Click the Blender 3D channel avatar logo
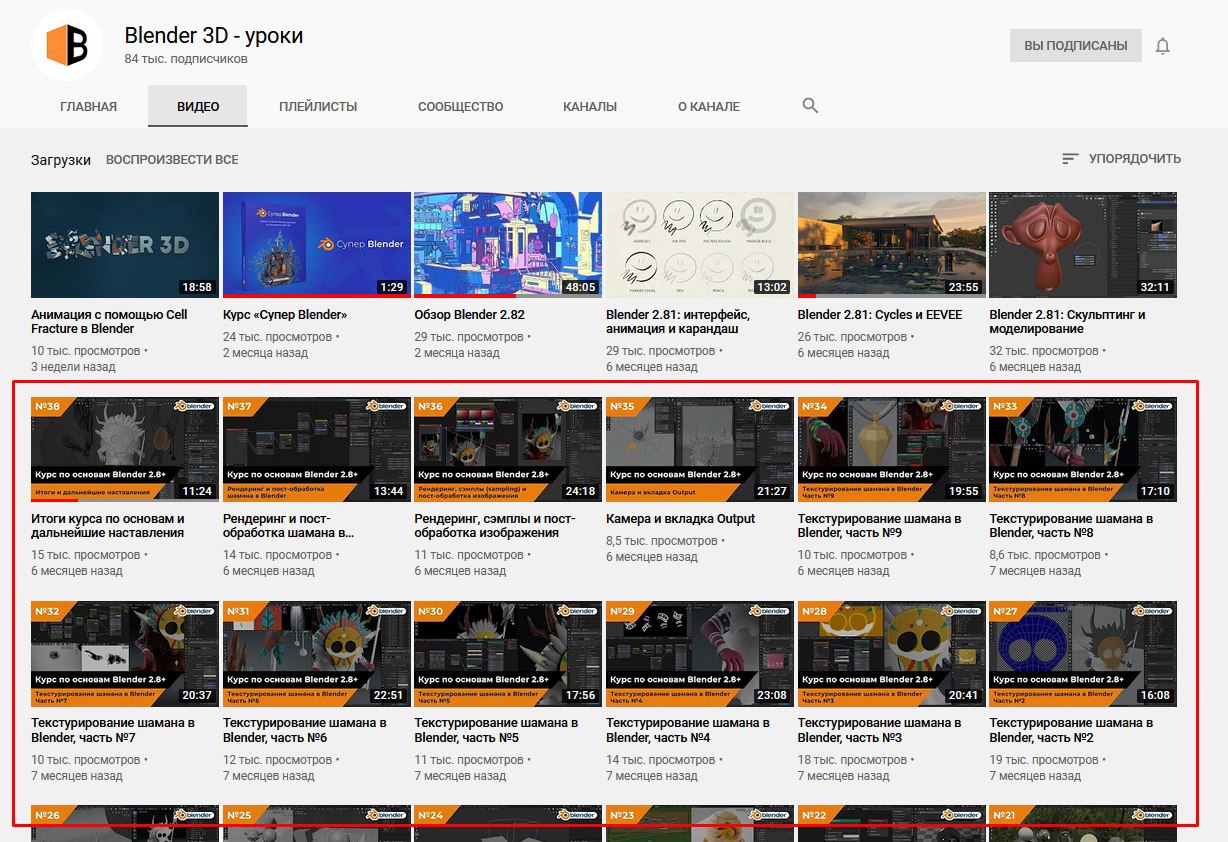 point(67,44)
